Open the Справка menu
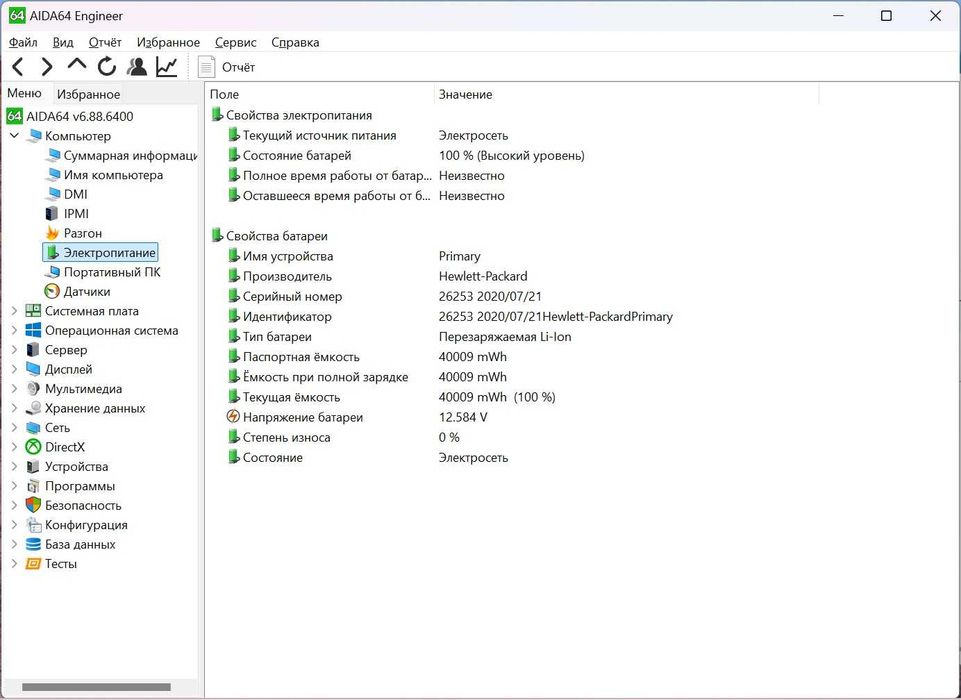The width and height of the screenshot is (961, 700). (x=295, y=42)
